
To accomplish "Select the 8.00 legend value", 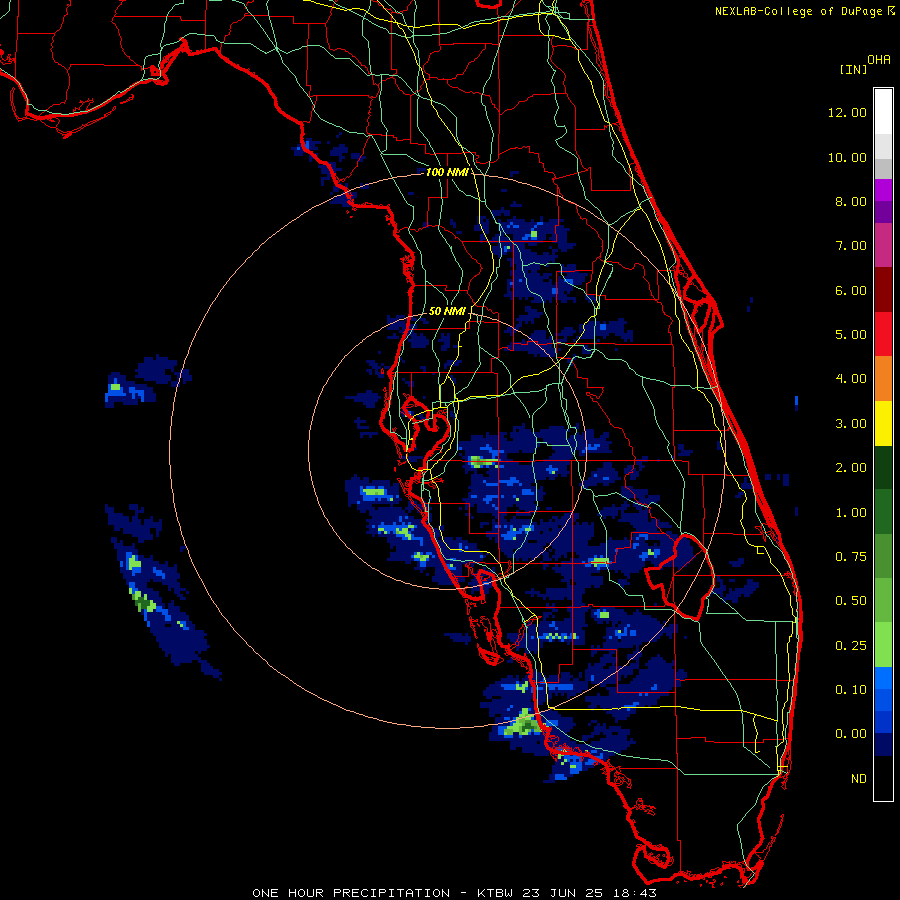I will coord(851,201).
